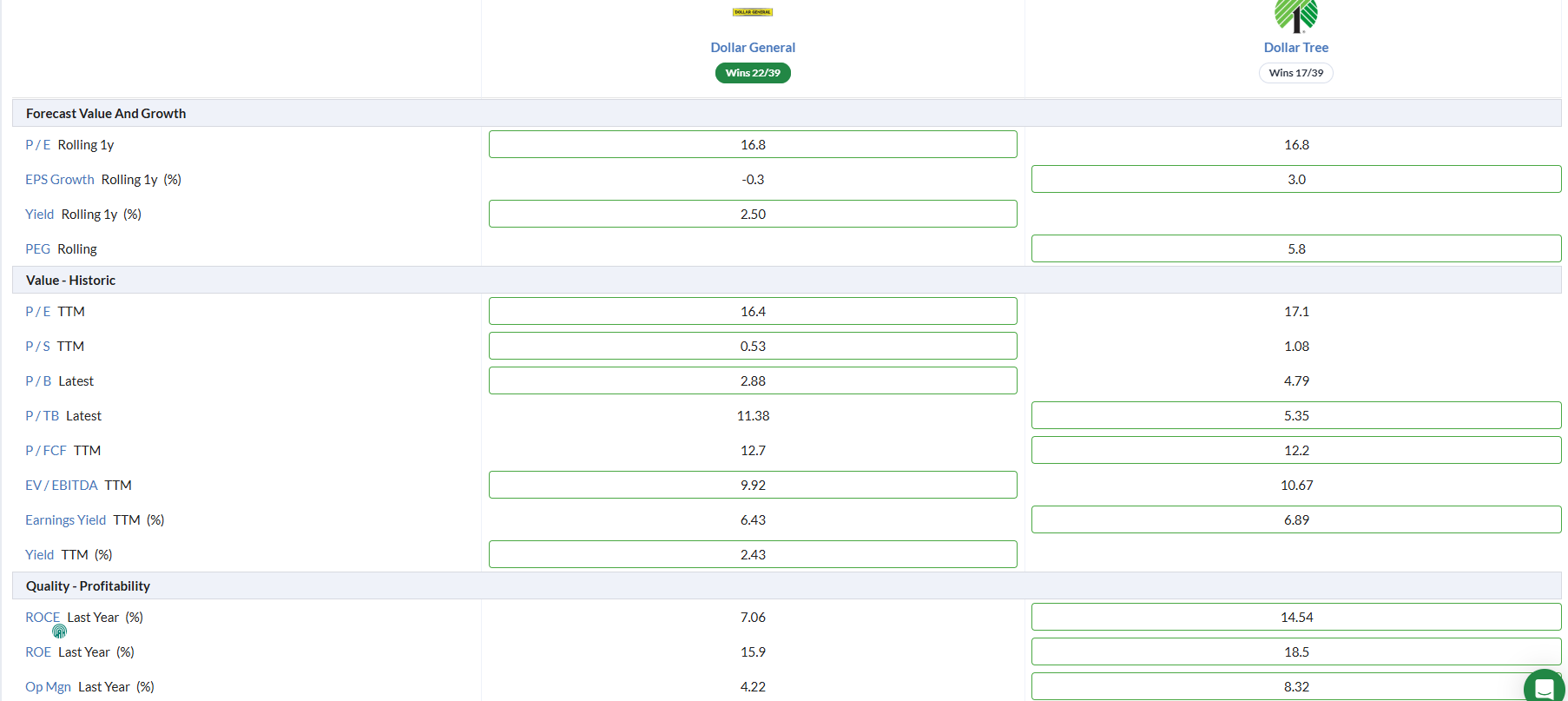Select Dollar General Yield TTM 2.43 cell
This screenshot has width=1568, height=701.
pyautogui.click(x=753, y=554)
